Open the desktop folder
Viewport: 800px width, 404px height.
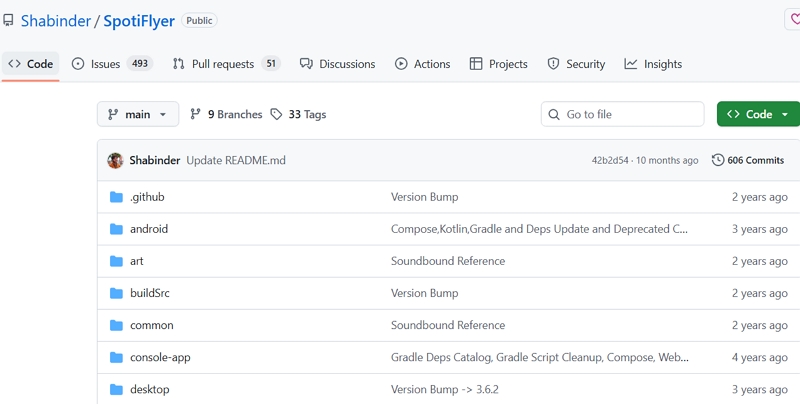pyautogui.click(x=149, y=390)
